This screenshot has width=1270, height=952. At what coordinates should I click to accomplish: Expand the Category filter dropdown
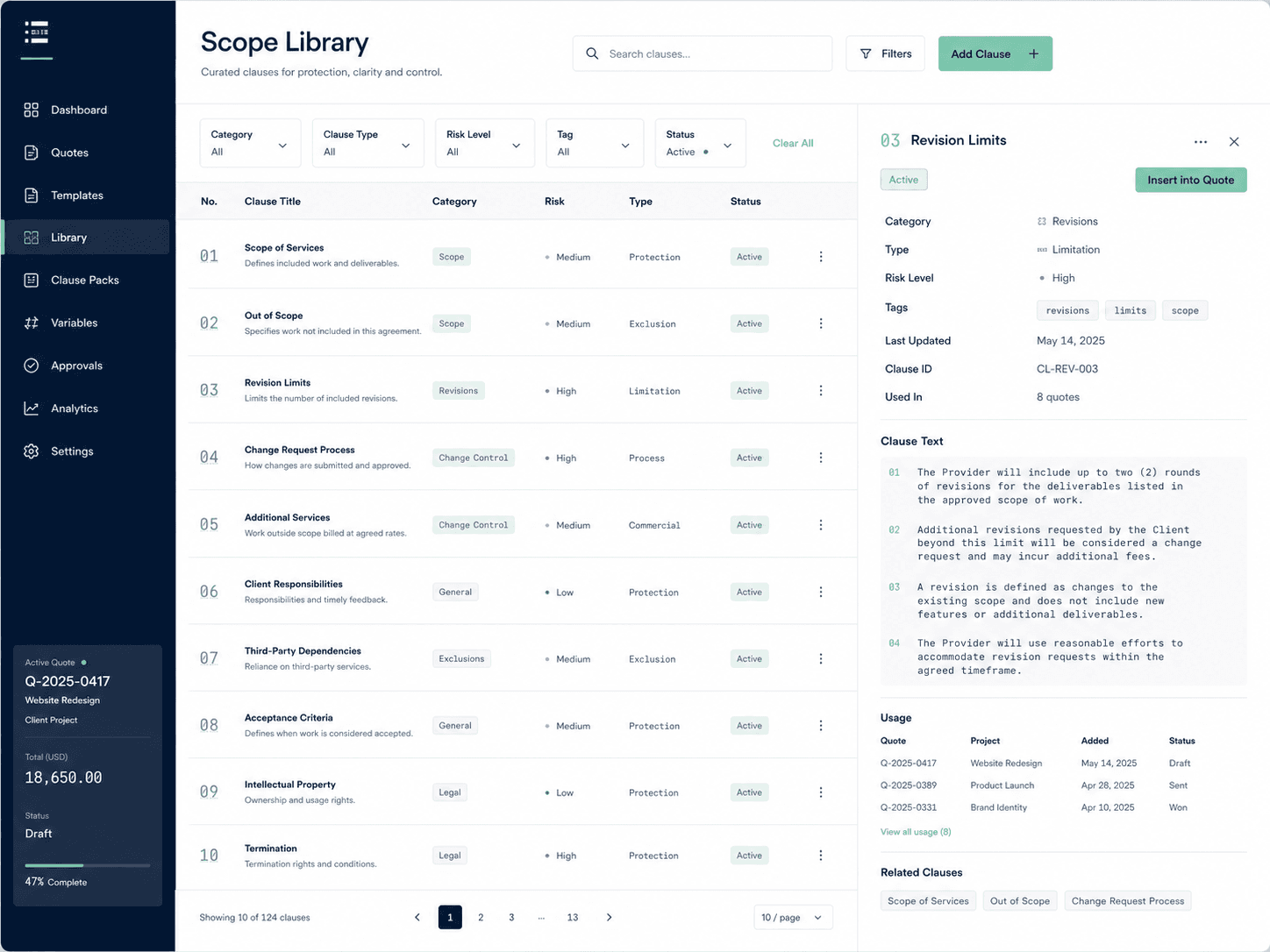click(250, 143)
